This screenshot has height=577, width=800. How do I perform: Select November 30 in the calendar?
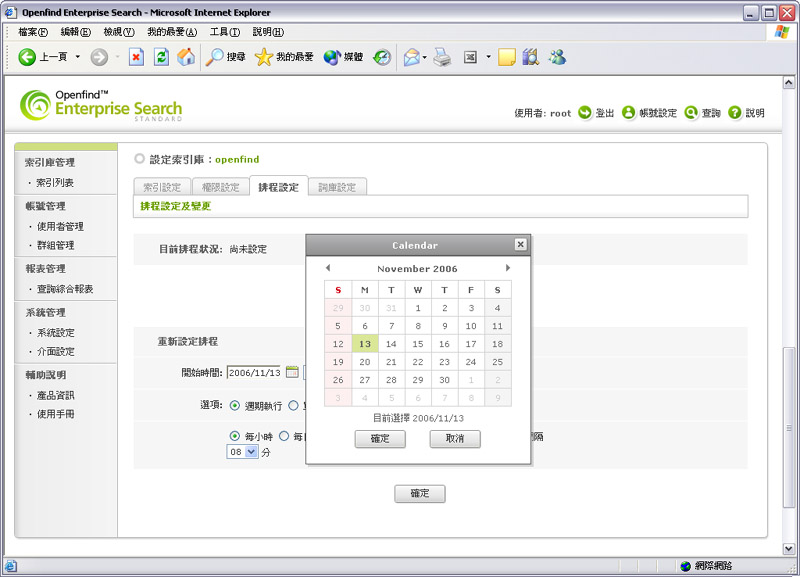point(444,380)
